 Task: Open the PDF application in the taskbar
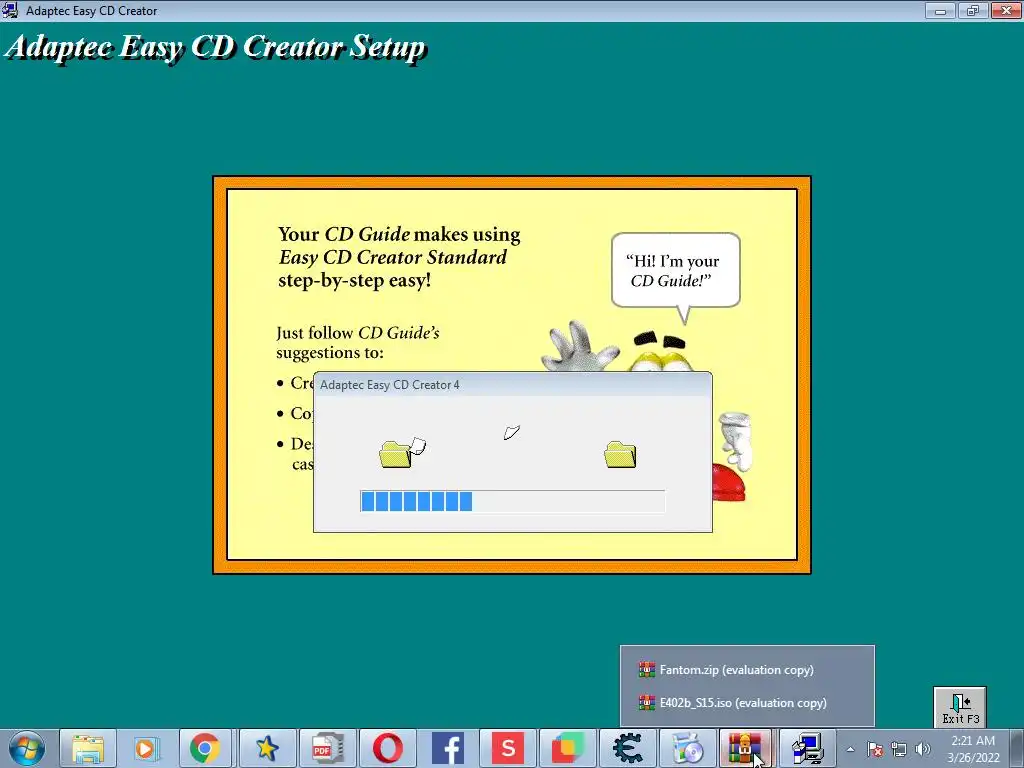(x=327, y=748)
